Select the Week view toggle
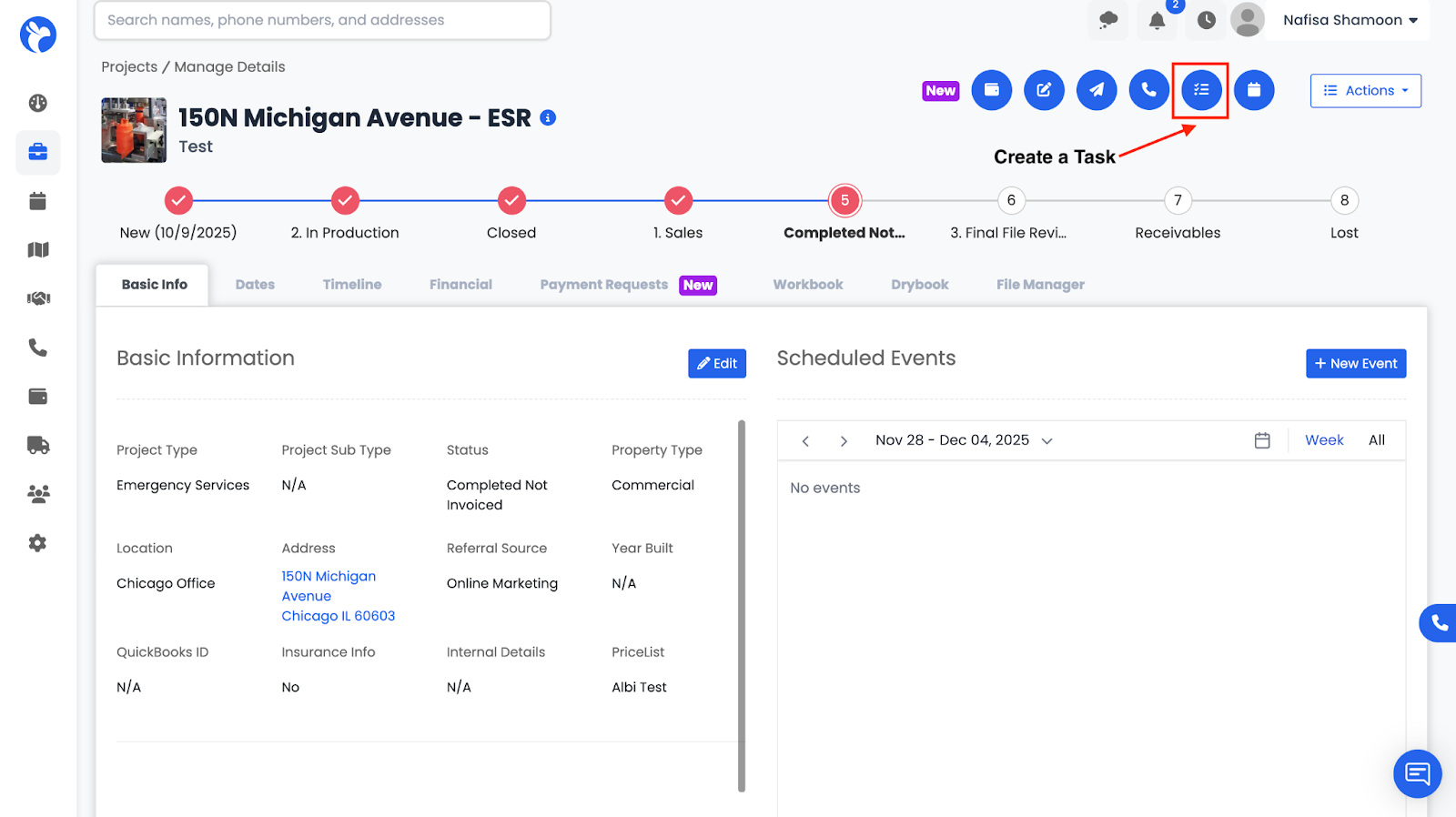Image resolution: width=1456 pixels, height=817 pixels. [1323, 440]
